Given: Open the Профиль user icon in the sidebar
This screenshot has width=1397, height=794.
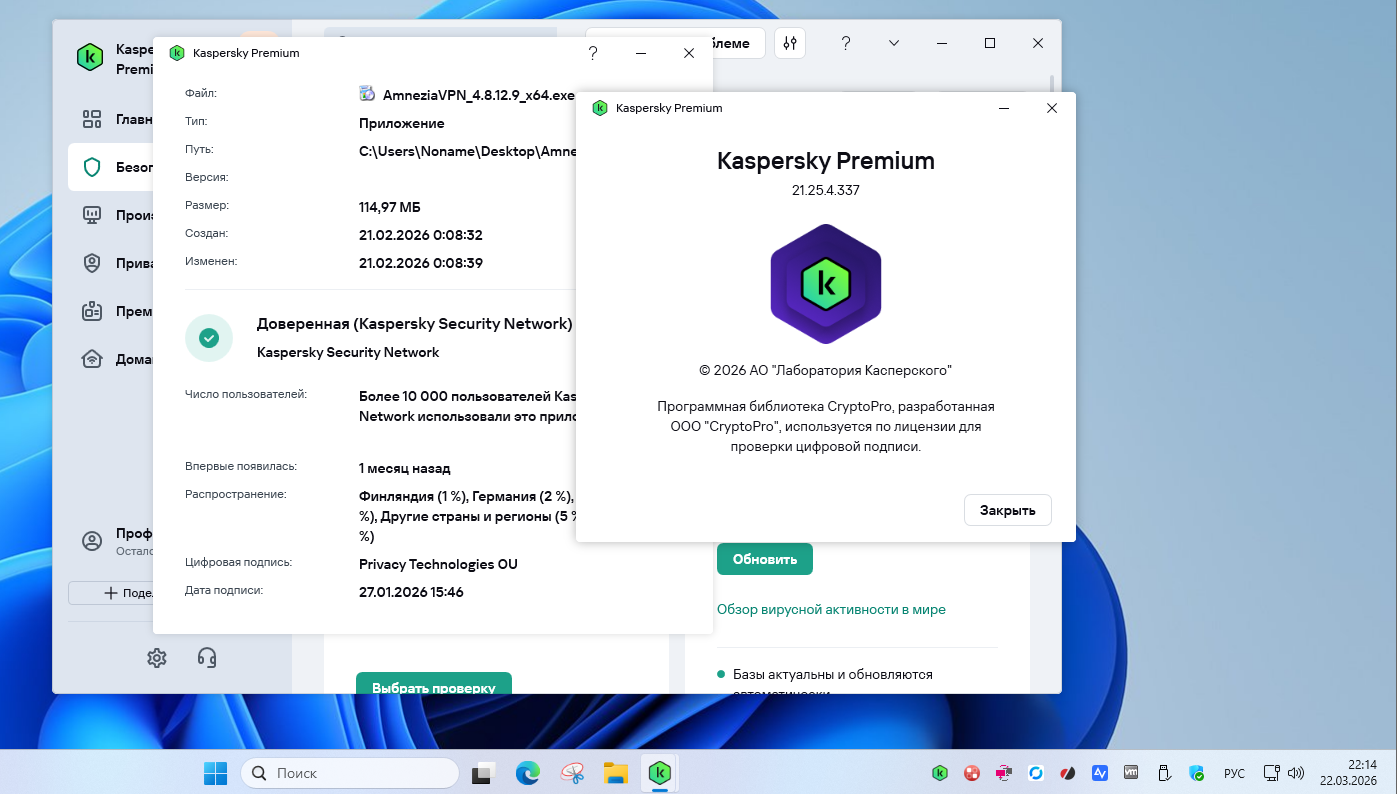Looking at the screenshot, I should tap(92, 541).
